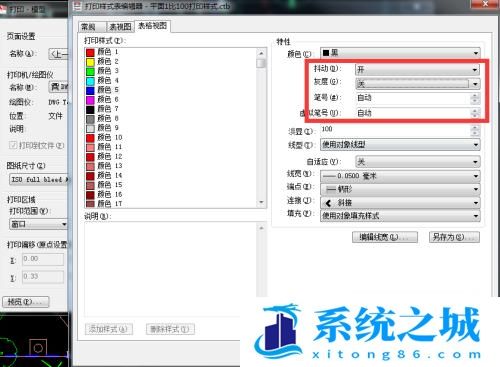Close the plot style table editor window
This screenshot has height=367, width=500.
pos(485,4)
